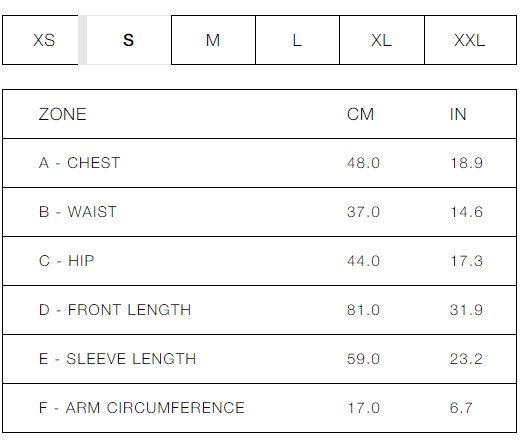Image resolution: width=529 pixels, height=448 pixels.
Task: Select the D - FRONT LENGTH row
Action: click(x=259, y=310)
